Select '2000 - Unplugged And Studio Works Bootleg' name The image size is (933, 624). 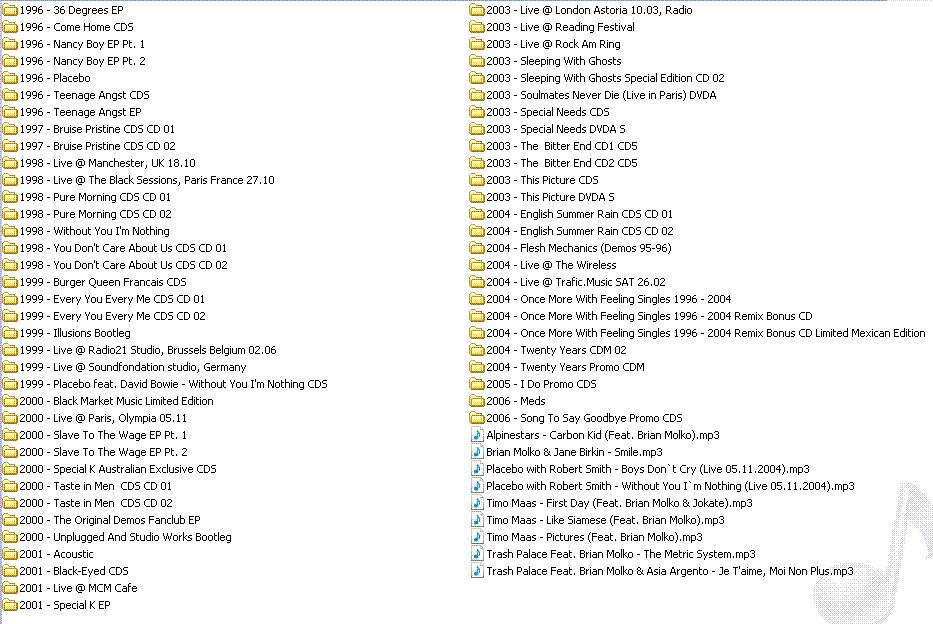[x=126, y=537]
